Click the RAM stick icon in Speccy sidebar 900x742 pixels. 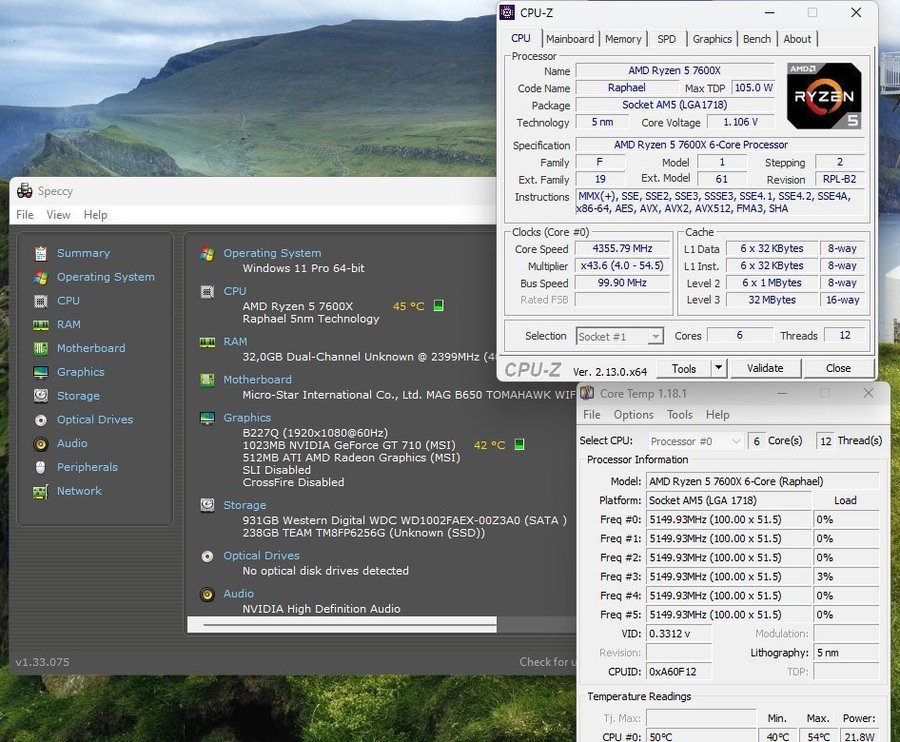(41, 325)
